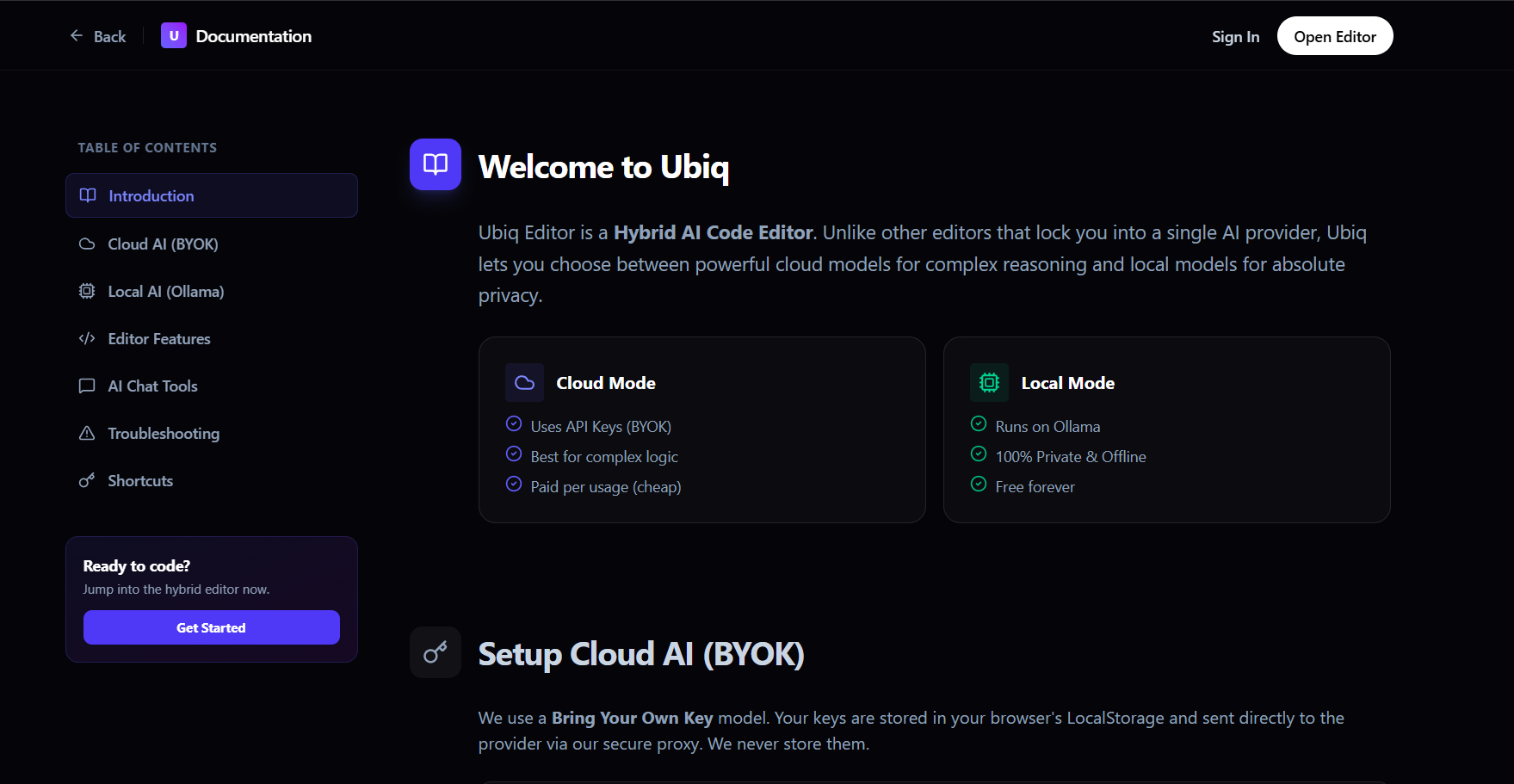Screen dimensions: 1514x784
Task: Click the purple Ubiq logo icon
Action: coord(174,35)
